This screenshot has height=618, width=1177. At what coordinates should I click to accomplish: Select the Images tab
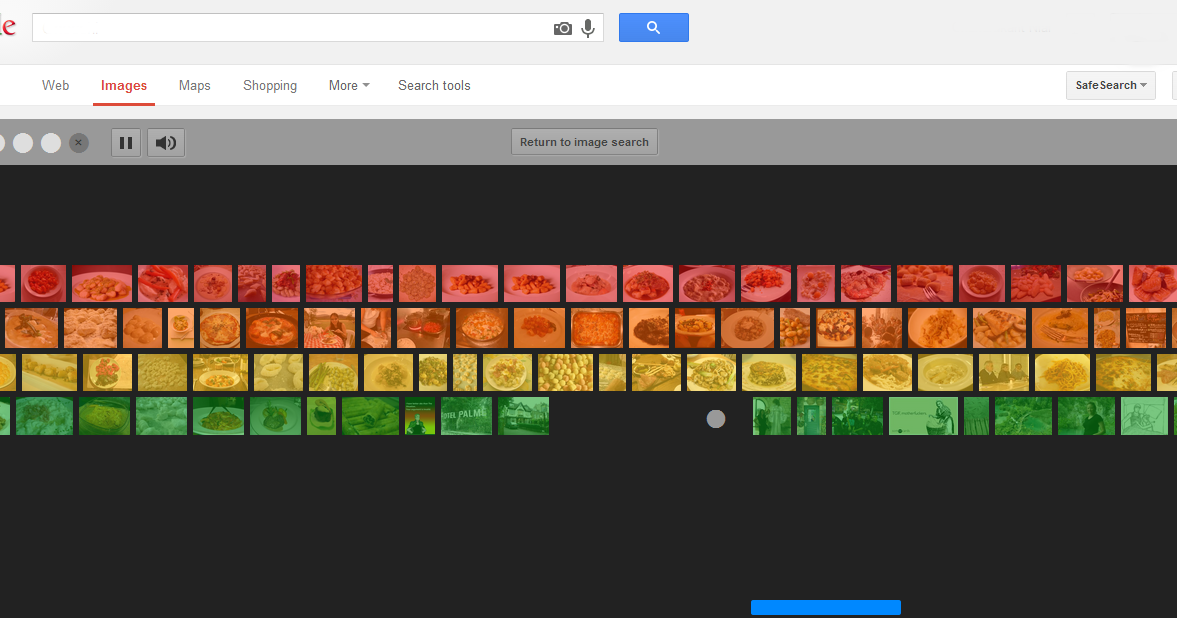coord(124,86)
